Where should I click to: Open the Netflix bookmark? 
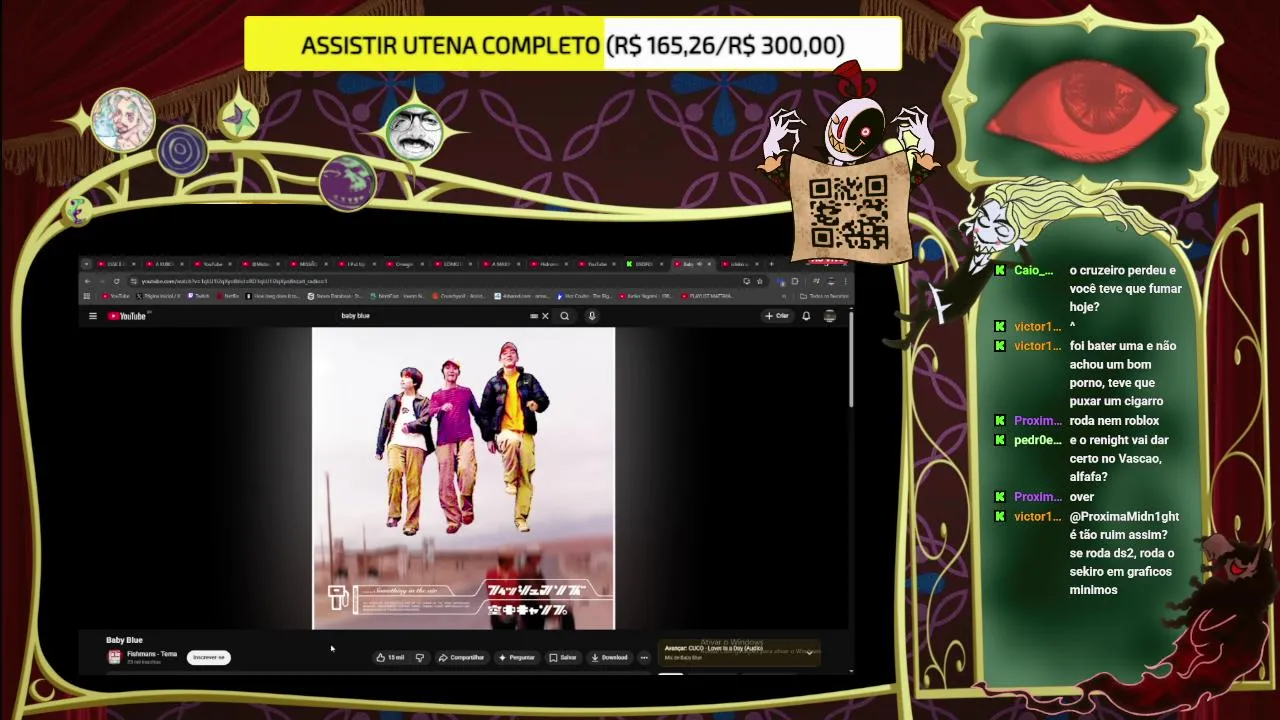(x=227, y=296)
